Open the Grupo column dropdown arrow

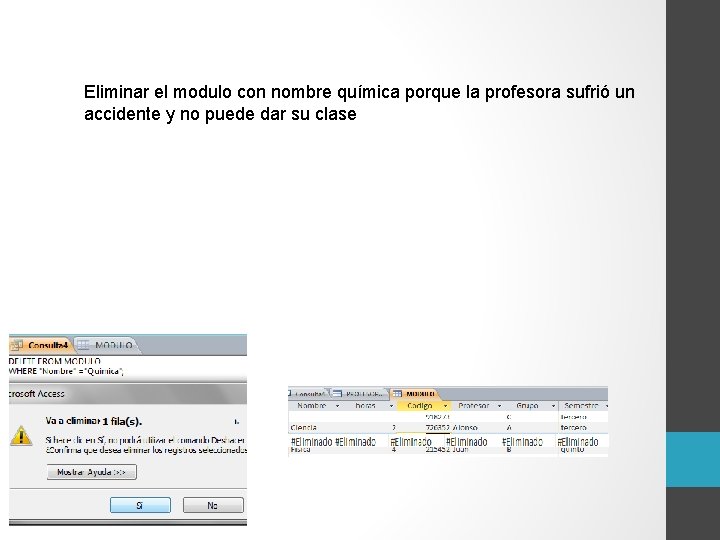[x=553, y=406]
